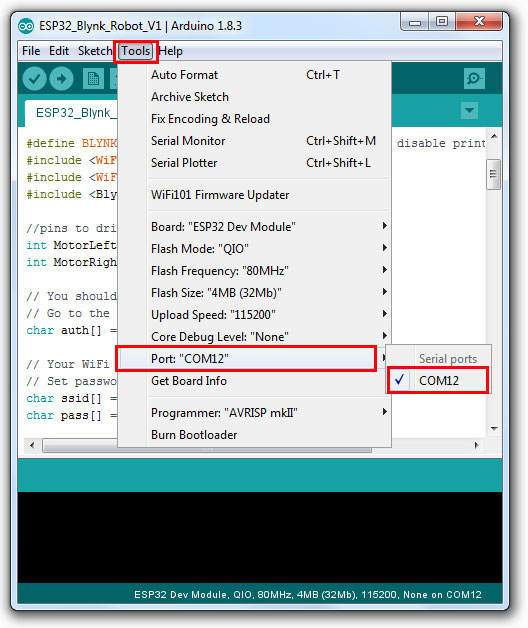528x628 pixels.
Task: Select the COM12 checked serial port
Action: point(438,380)
